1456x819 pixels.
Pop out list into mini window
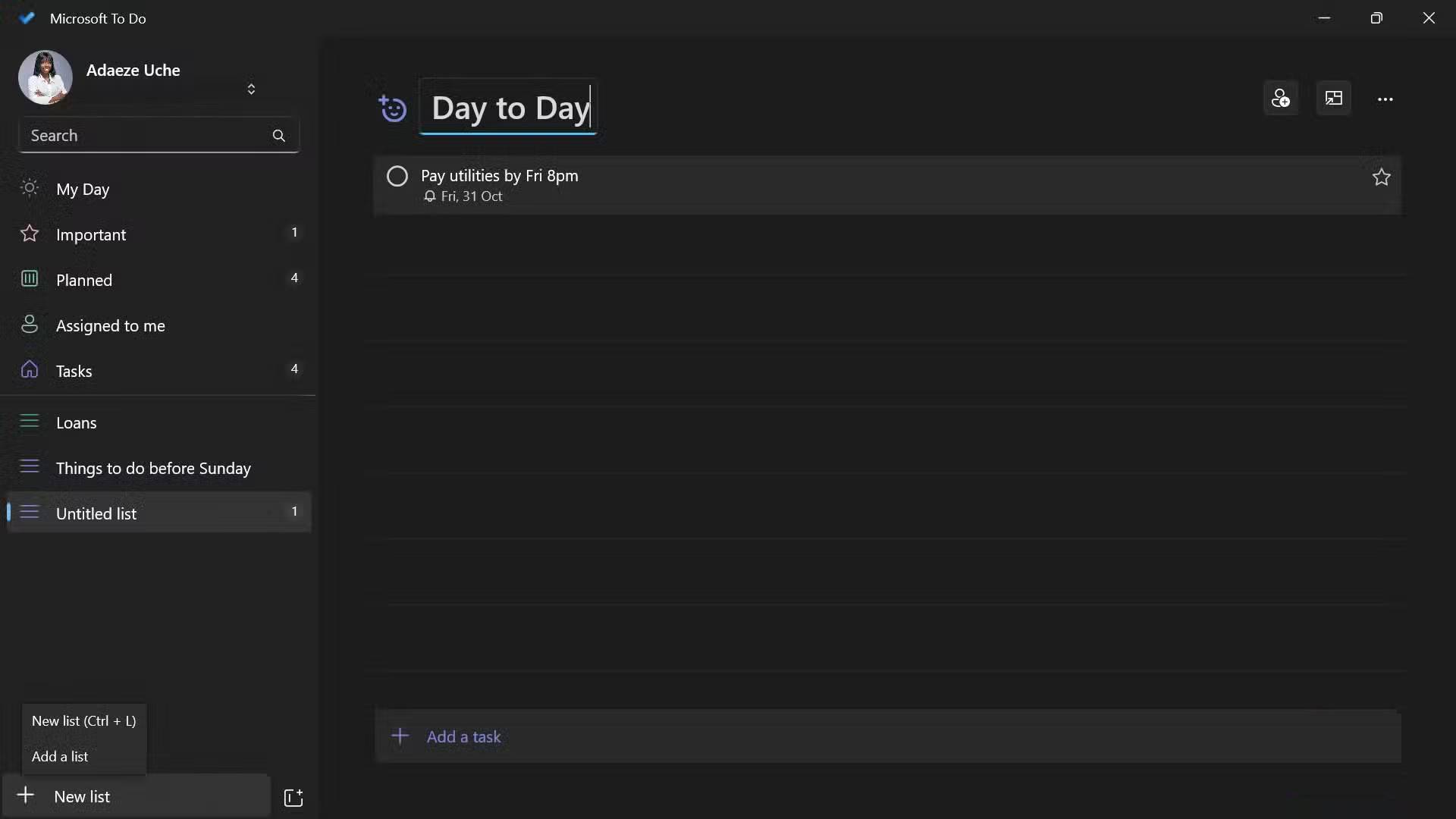tap(1334, 99)
